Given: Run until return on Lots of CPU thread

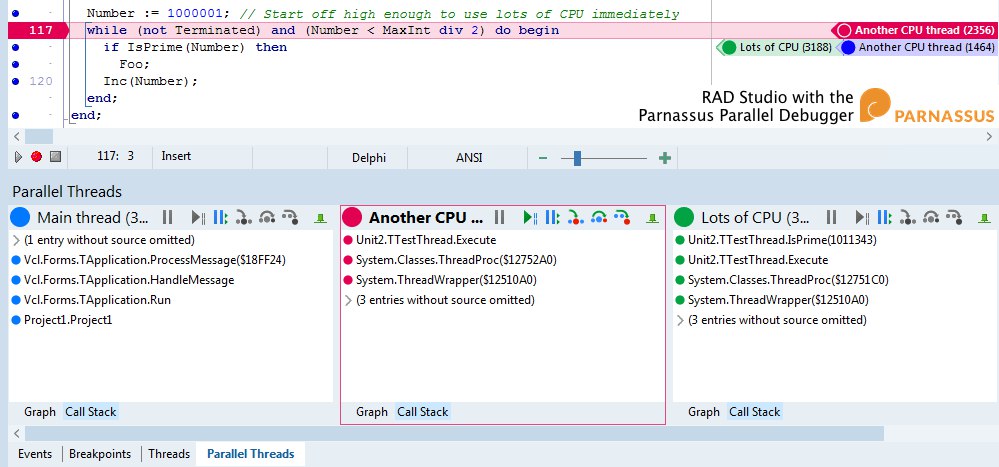Looking at the screenshot, I should (x=954, y=218).
